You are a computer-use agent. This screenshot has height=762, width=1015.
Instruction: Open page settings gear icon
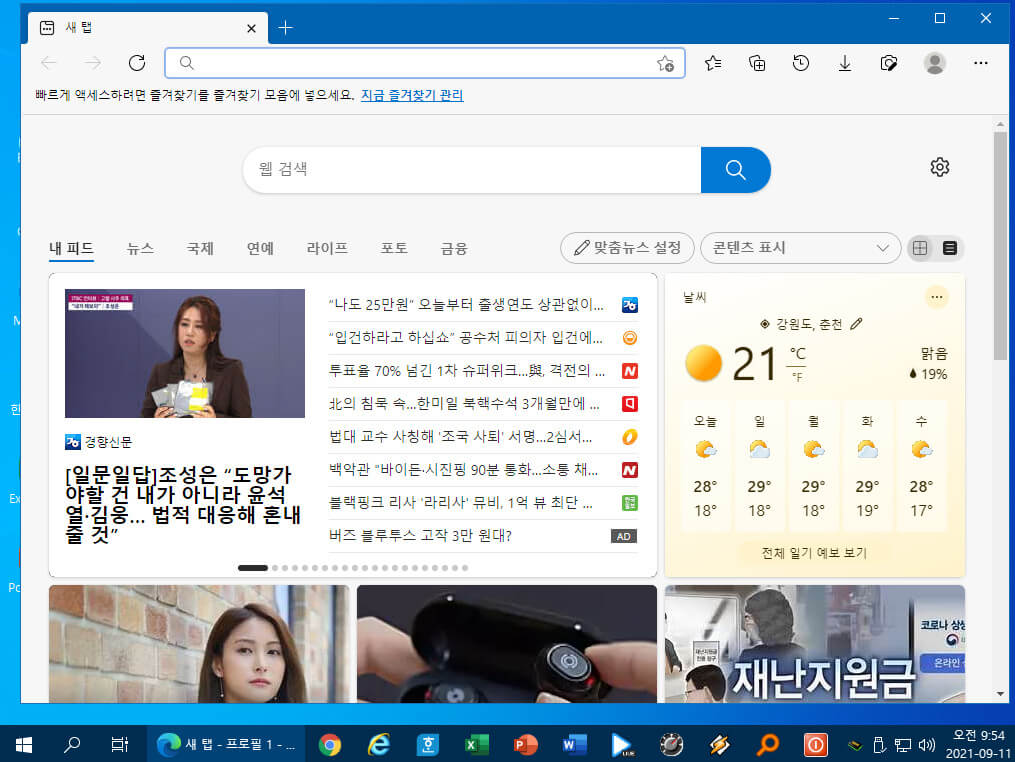tap(939, 167)
